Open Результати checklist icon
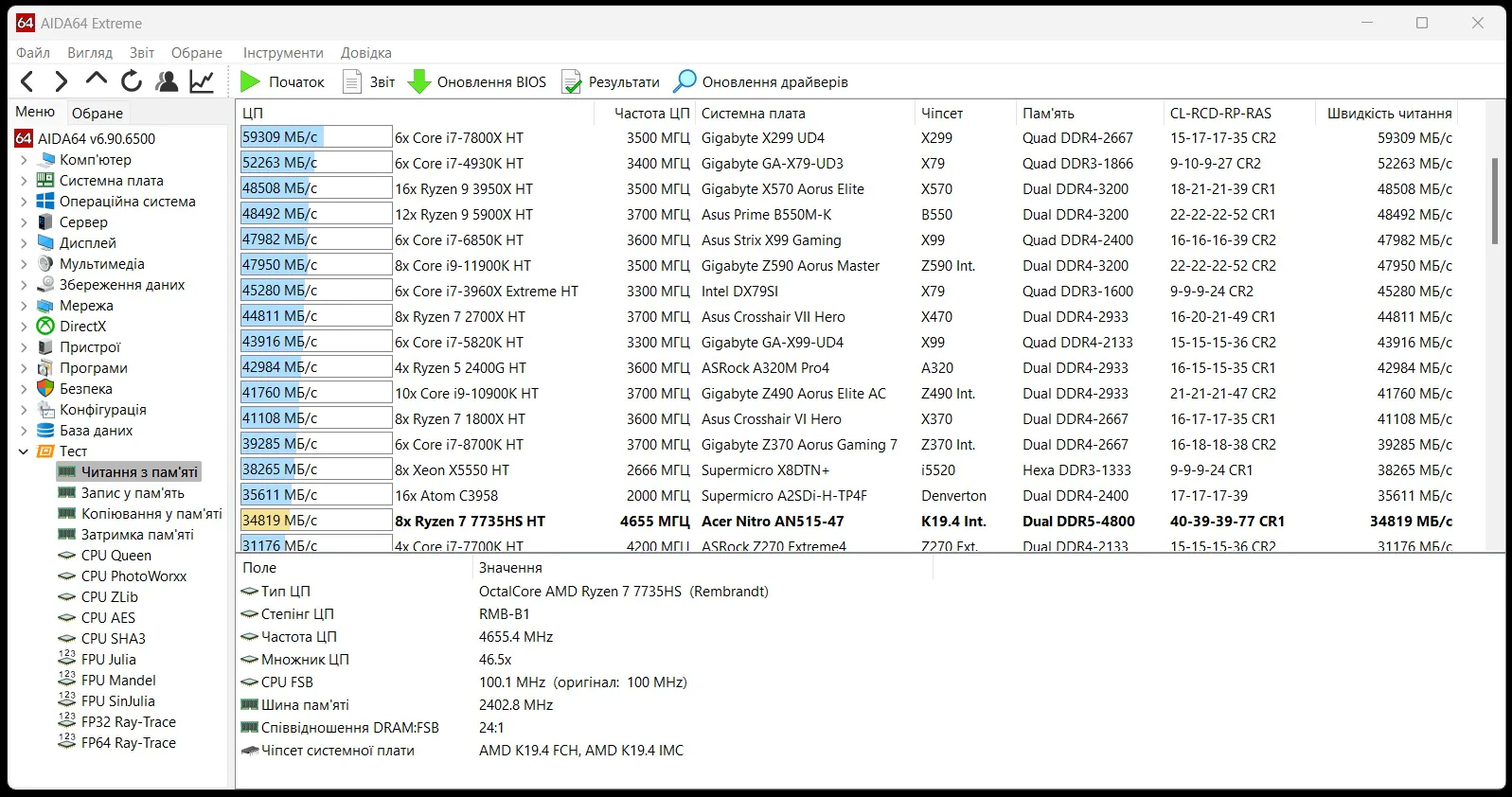This screenshot has height=797, width=1512. pyautogui.click(x=572, y=82)
